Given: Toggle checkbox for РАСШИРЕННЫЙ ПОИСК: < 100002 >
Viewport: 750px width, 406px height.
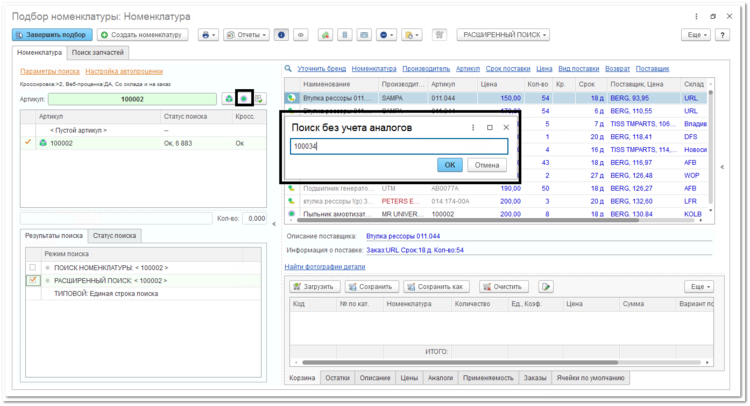Looking at the screenshot, I should pos(33,280).
